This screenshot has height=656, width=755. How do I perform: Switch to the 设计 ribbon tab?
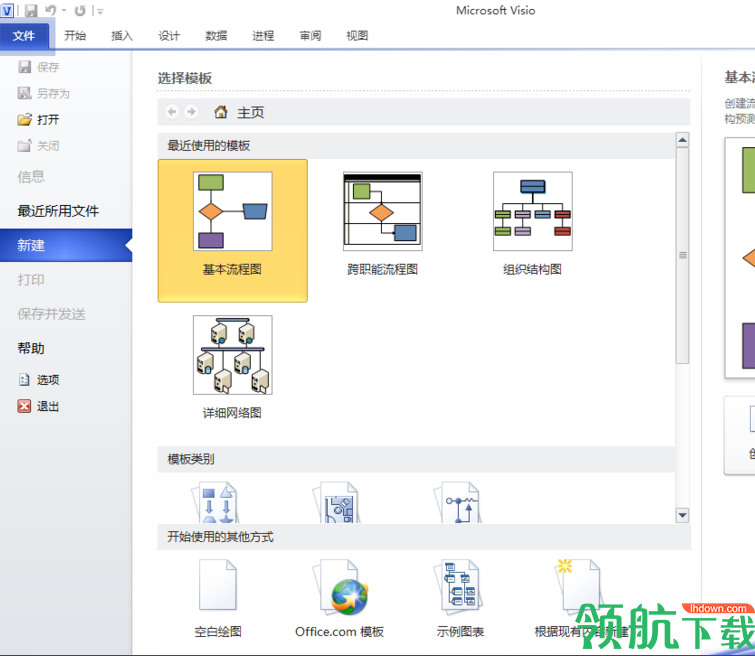pos(169,36)
